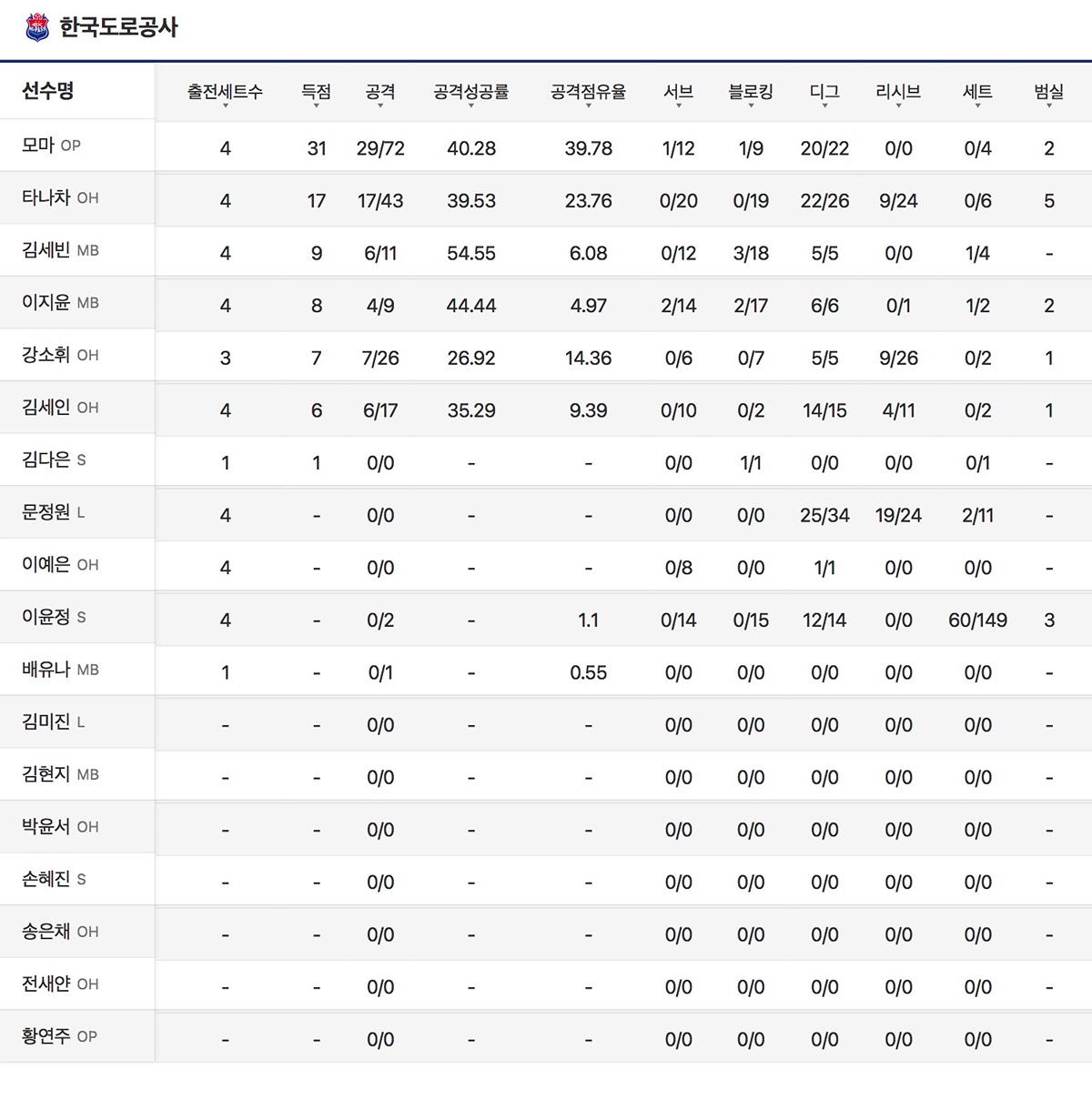Click the 한국도로공사 team name title
The width and height of the screenshot is (1092, 1100).
(x=118, y=27)
